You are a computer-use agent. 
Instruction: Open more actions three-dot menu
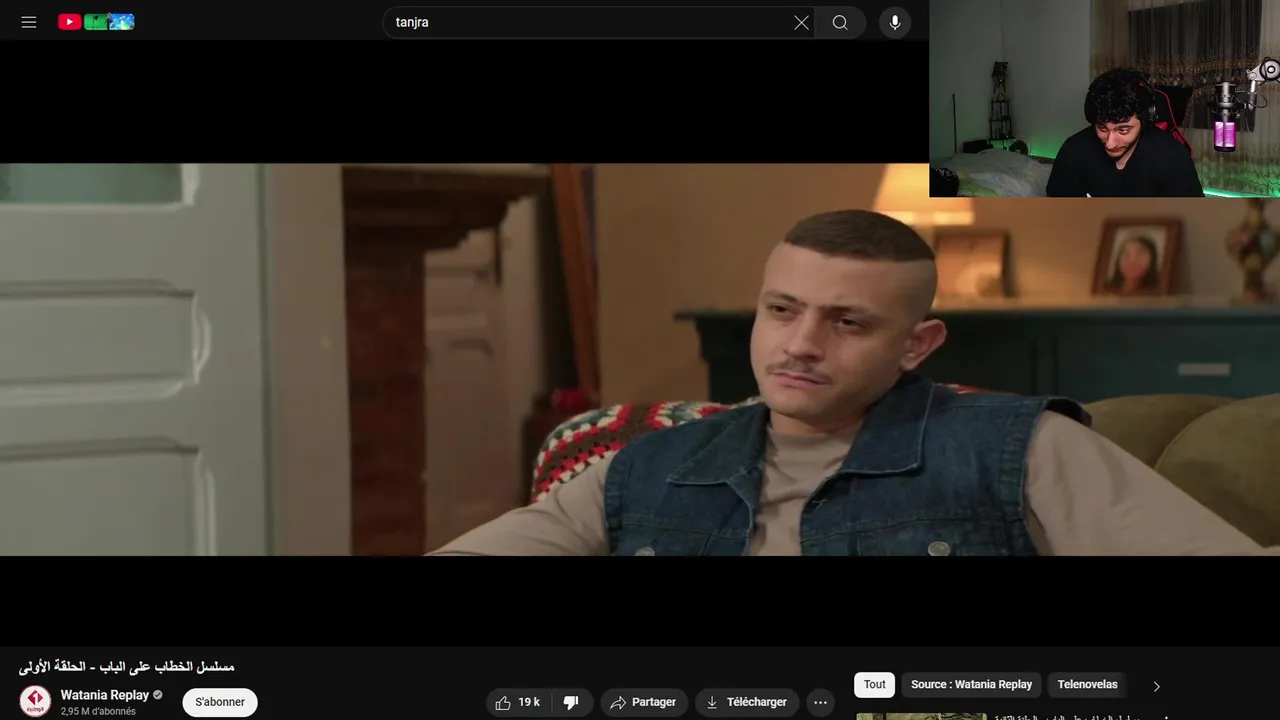click(x=820, y=702)
